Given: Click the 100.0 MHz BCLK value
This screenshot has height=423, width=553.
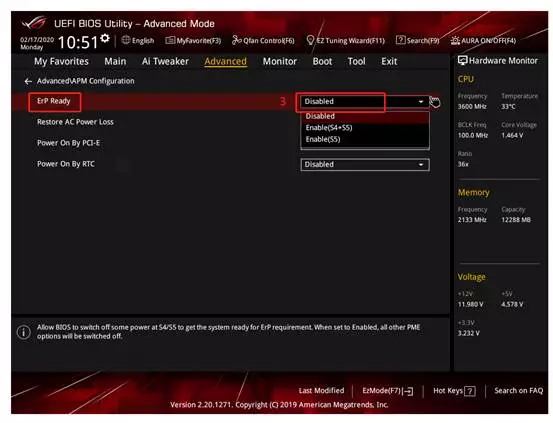Looking at the screenshot, I should pos(473,135).
